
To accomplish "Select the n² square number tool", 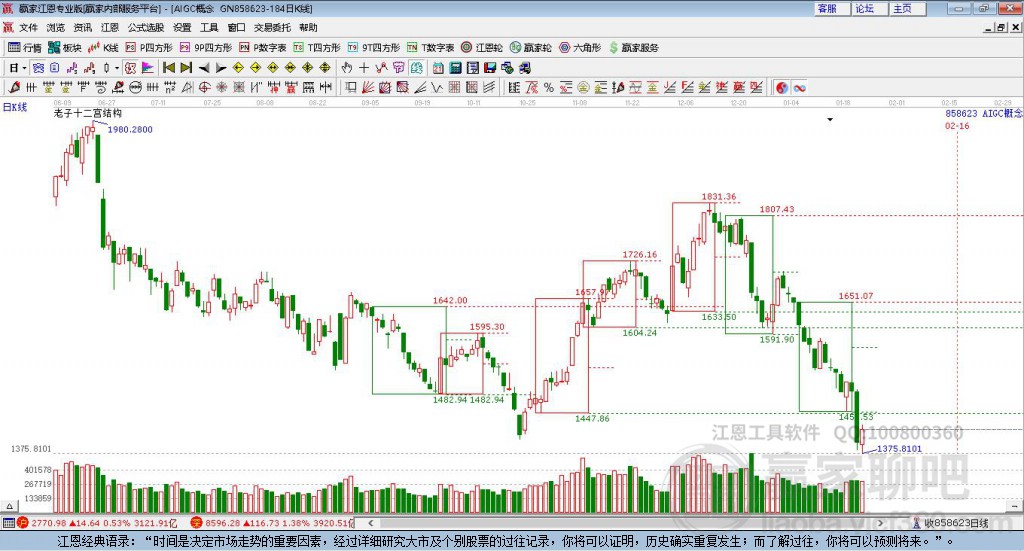I will click(170, 87).
